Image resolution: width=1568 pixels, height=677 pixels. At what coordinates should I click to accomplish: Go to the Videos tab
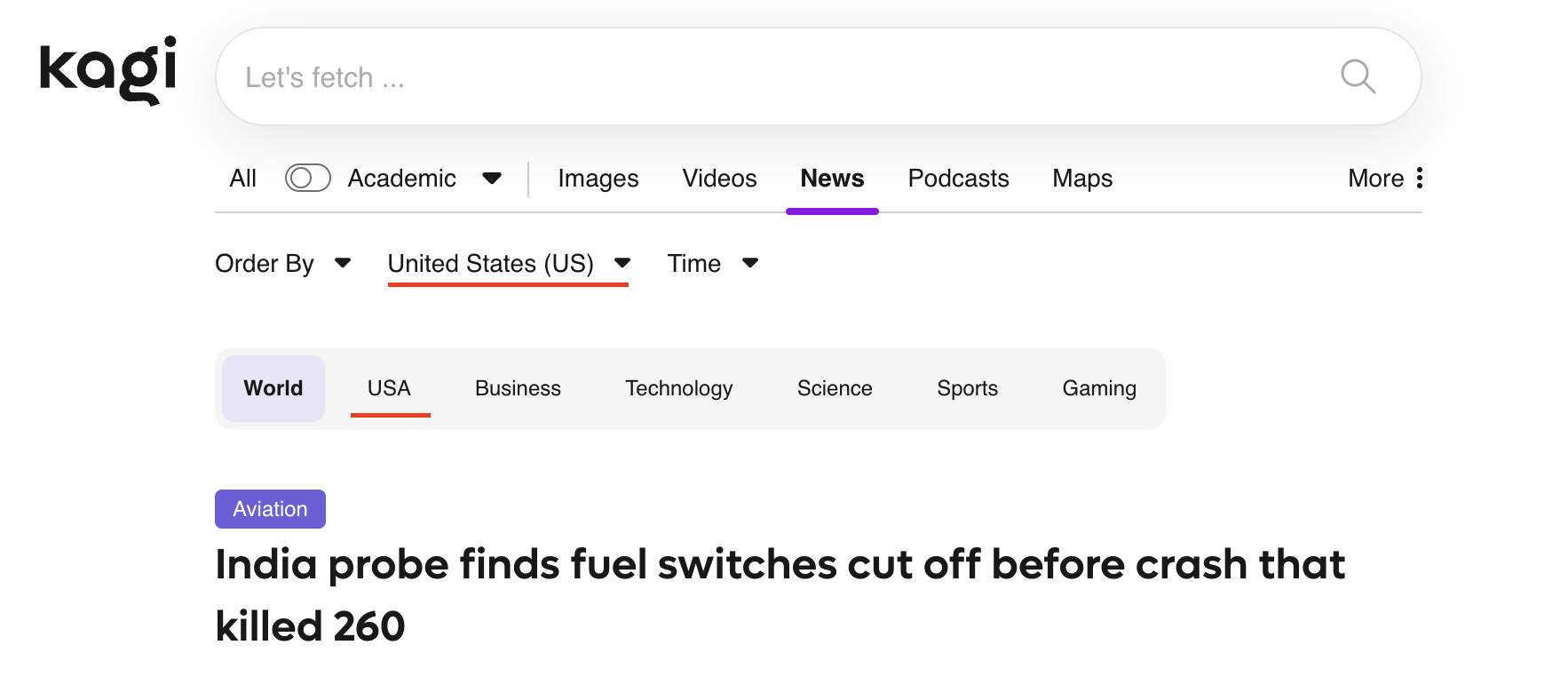pyautogui.click(x=719, y=179)
